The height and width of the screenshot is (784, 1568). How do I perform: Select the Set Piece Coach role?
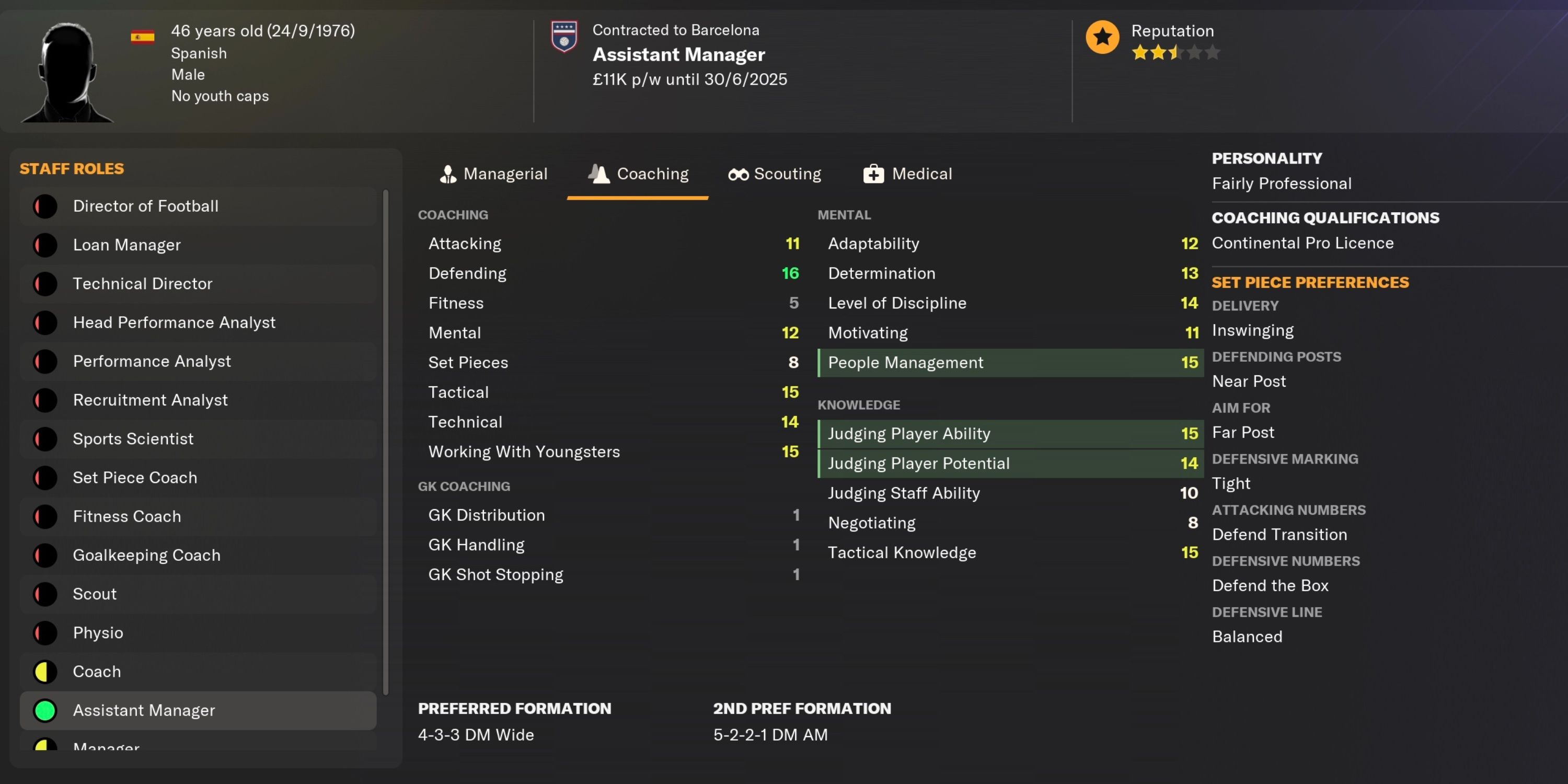(135, 478)
